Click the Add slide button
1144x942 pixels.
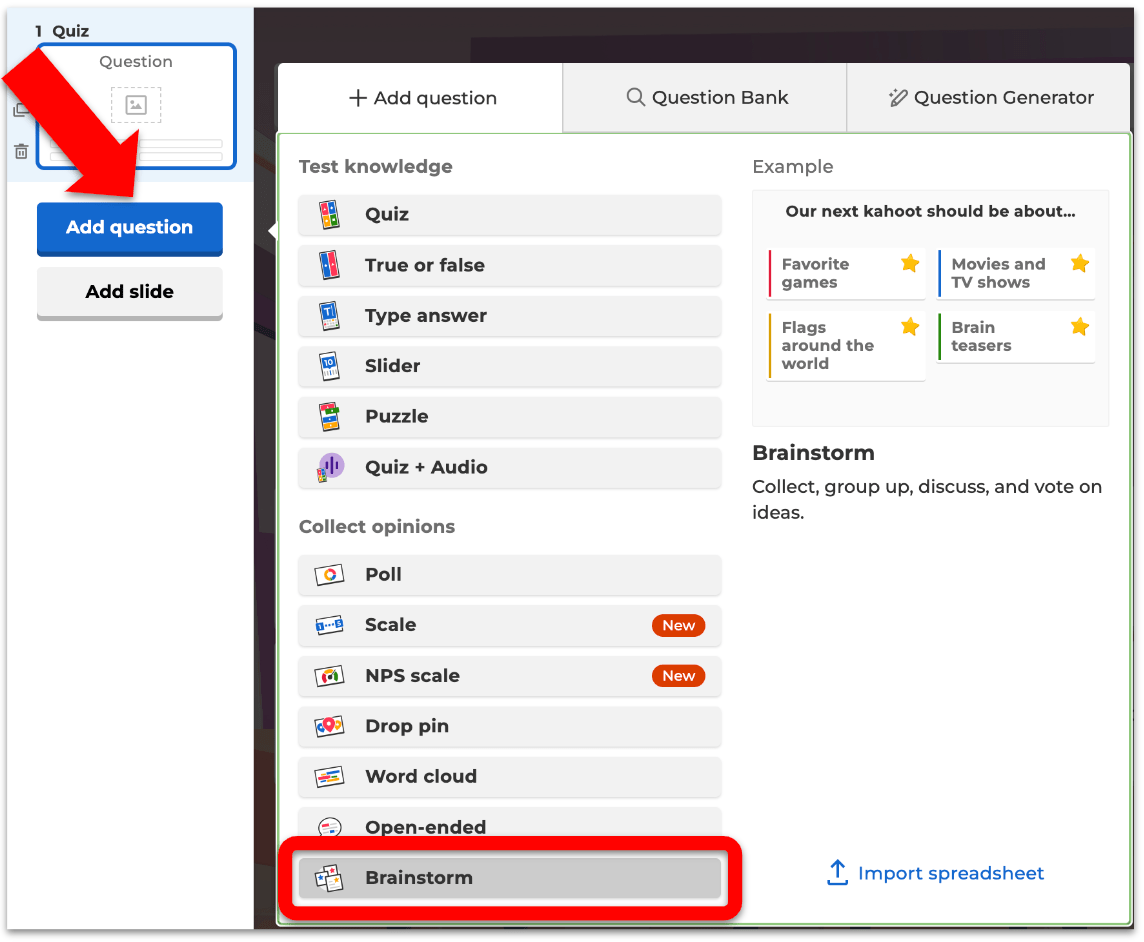pyautogui.click(x=130, y=293)
